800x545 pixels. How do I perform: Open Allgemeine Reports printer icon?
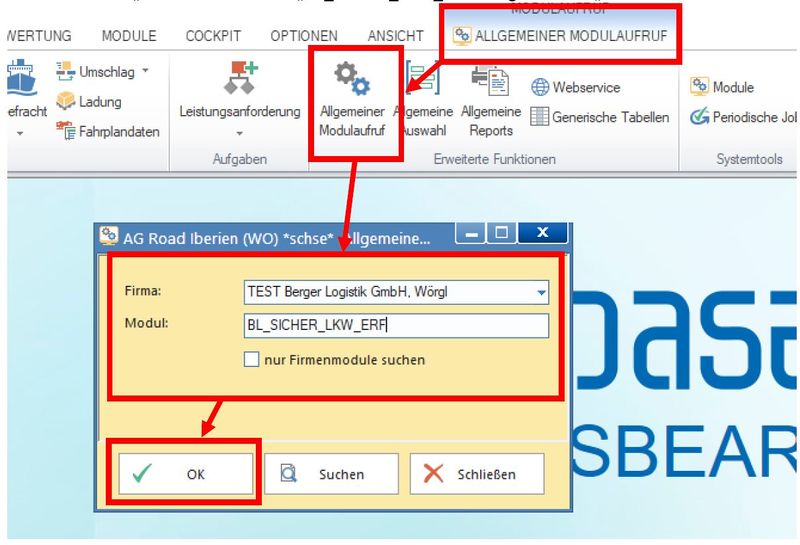coord(490,82)
